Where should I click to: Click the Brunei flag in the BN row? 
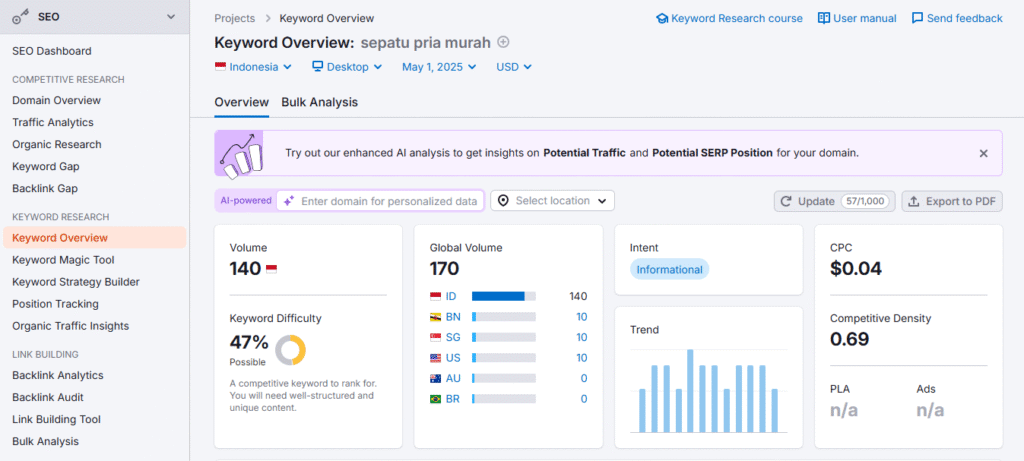click(x=435, y=317)
